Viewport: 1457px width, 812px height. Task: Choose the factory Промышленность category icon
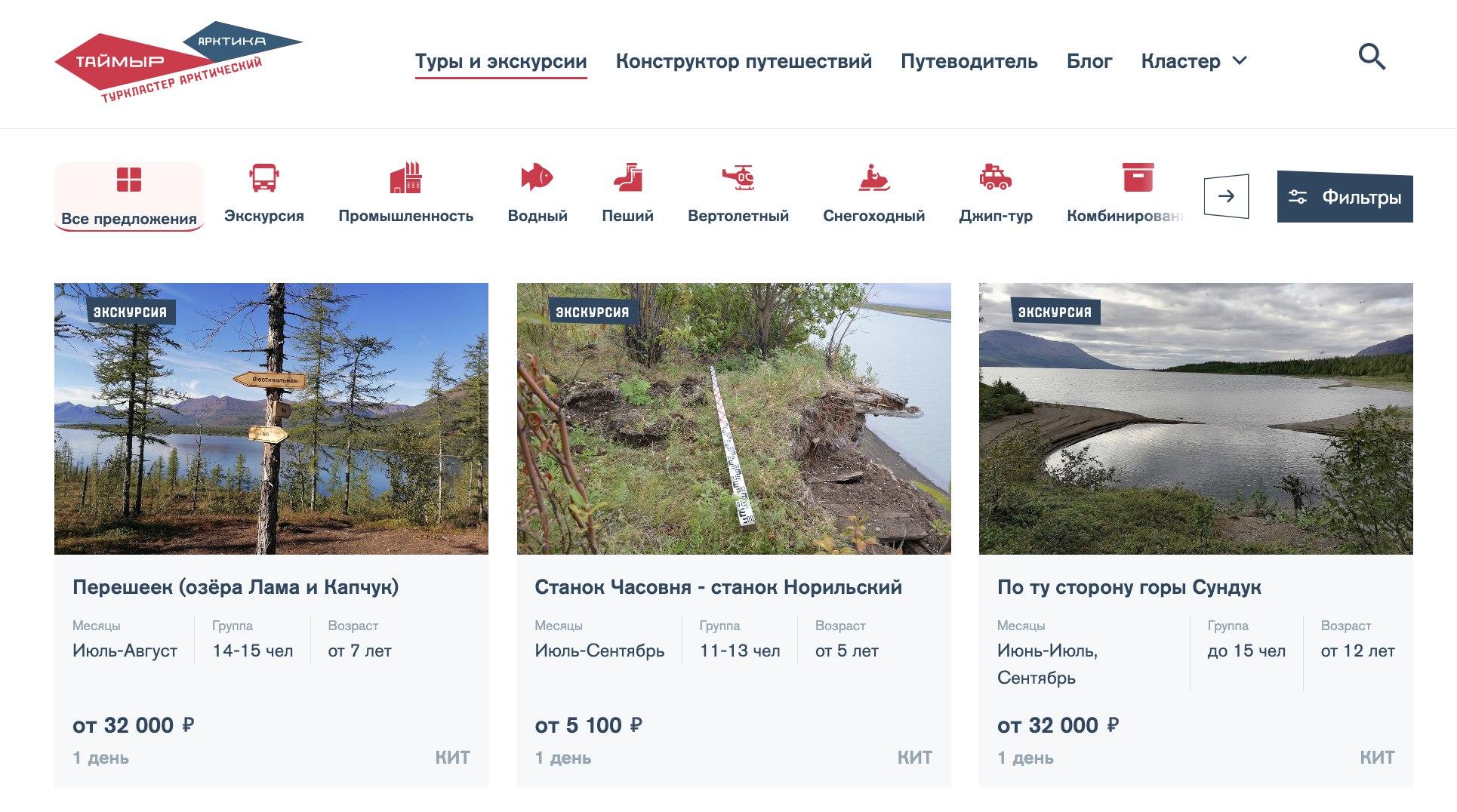(x=405, y=179)
